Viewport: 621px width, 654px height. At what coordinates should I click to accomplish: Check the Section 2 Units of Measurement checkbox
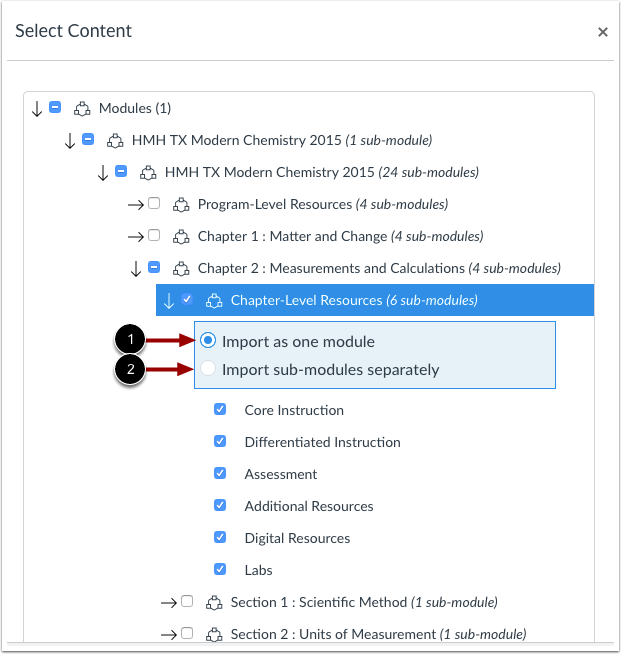pyautogui.click(x=187, y=633)
